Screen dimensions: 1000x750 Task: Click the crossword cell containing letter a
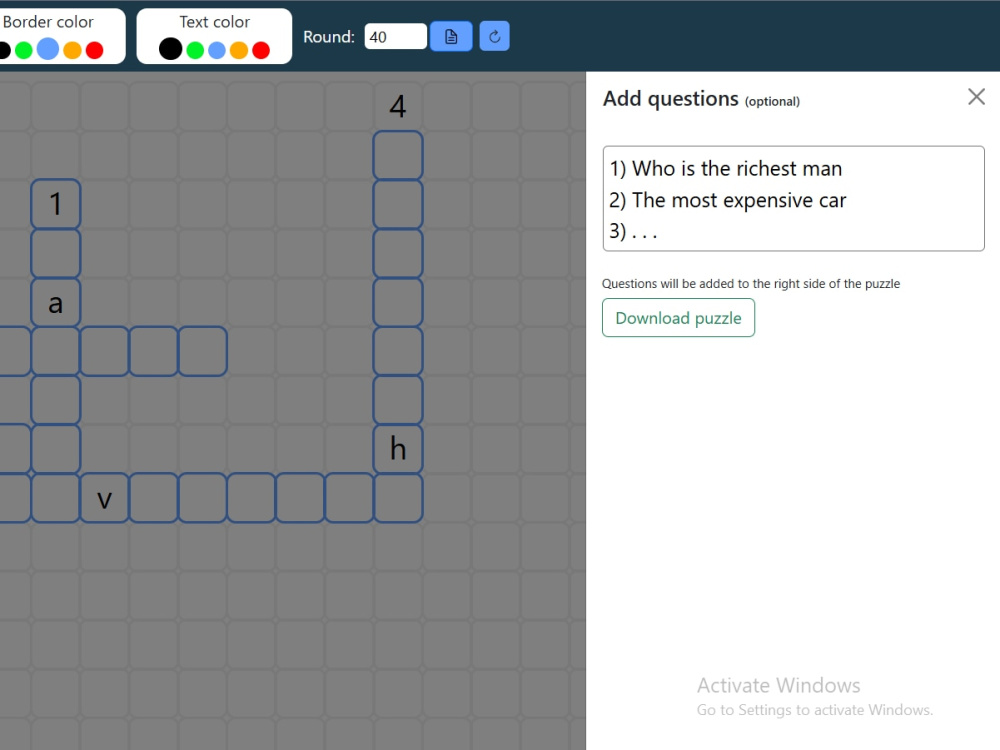55,302
